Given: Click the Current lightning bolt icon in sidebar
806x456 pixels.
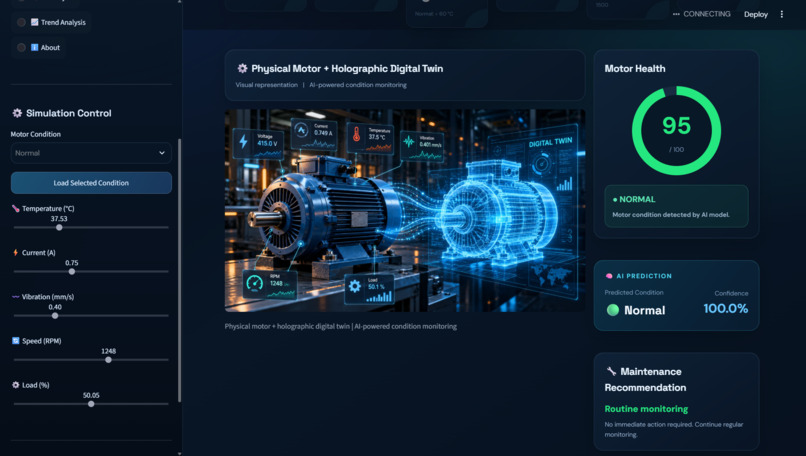Looking at the screenshot, I should [x=15, y=252].
